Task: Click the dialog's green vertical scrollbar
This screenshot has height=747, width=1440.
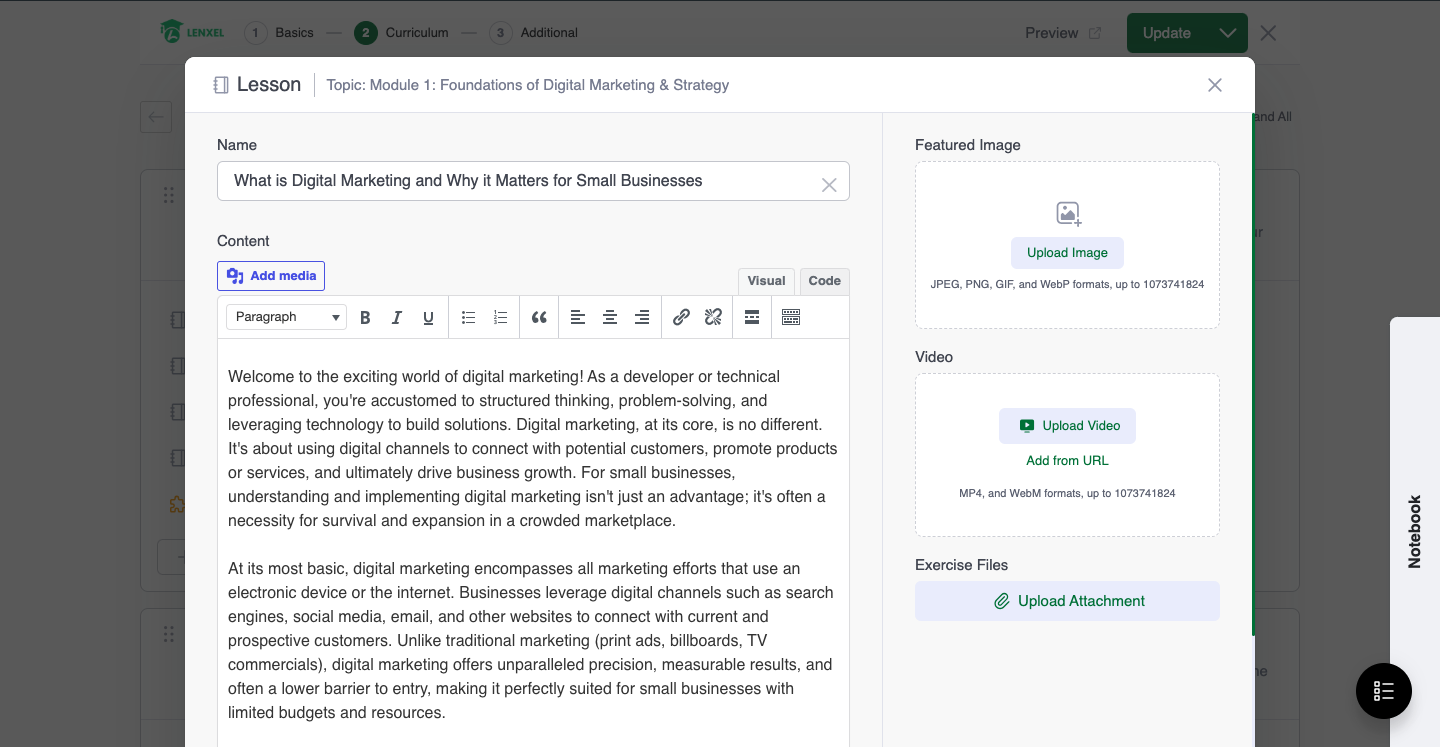Action: (x=1253, y=375)
